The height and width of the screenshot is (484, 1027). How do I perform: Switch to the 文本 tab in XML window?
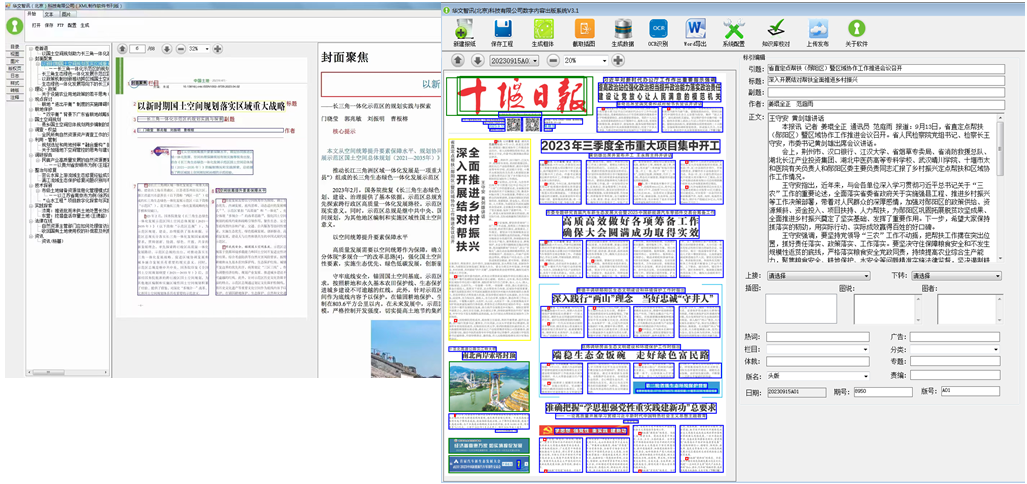pyautogui.click(x=50, y=16)
